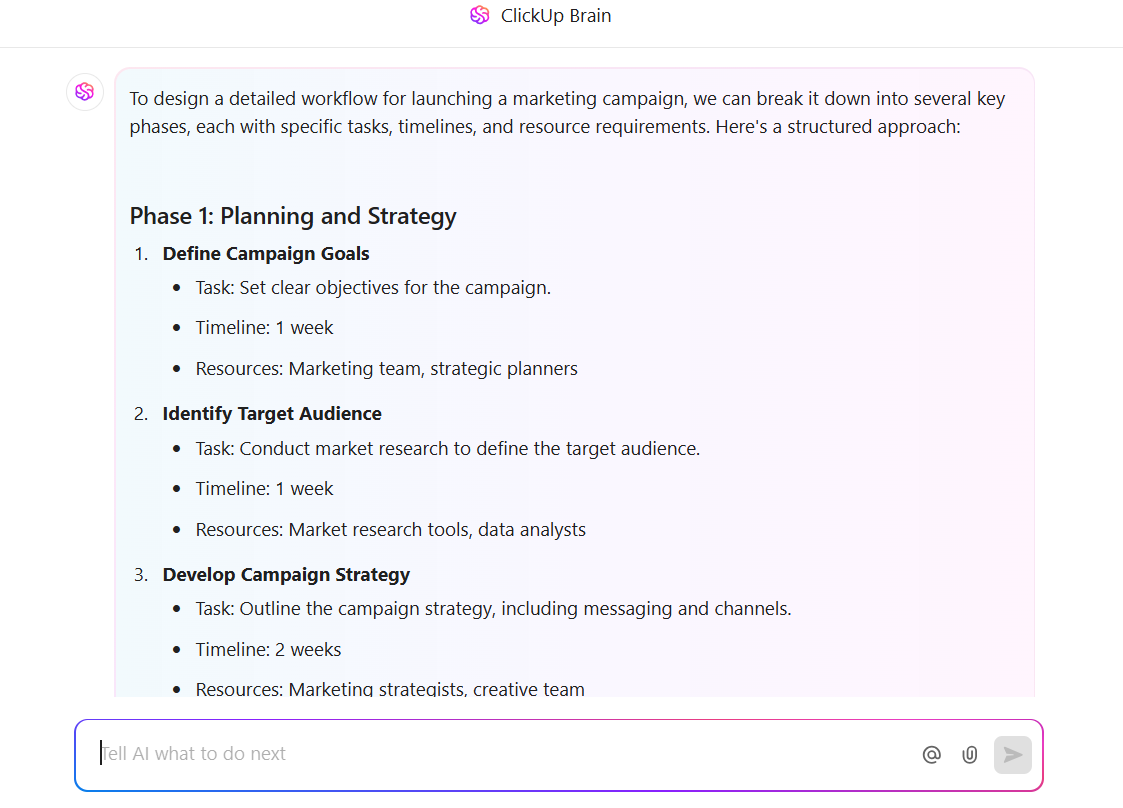Click 'Resources: Marketing strategists, creative team' line
Screen dimensions: 1123x808
pos(390,689)
